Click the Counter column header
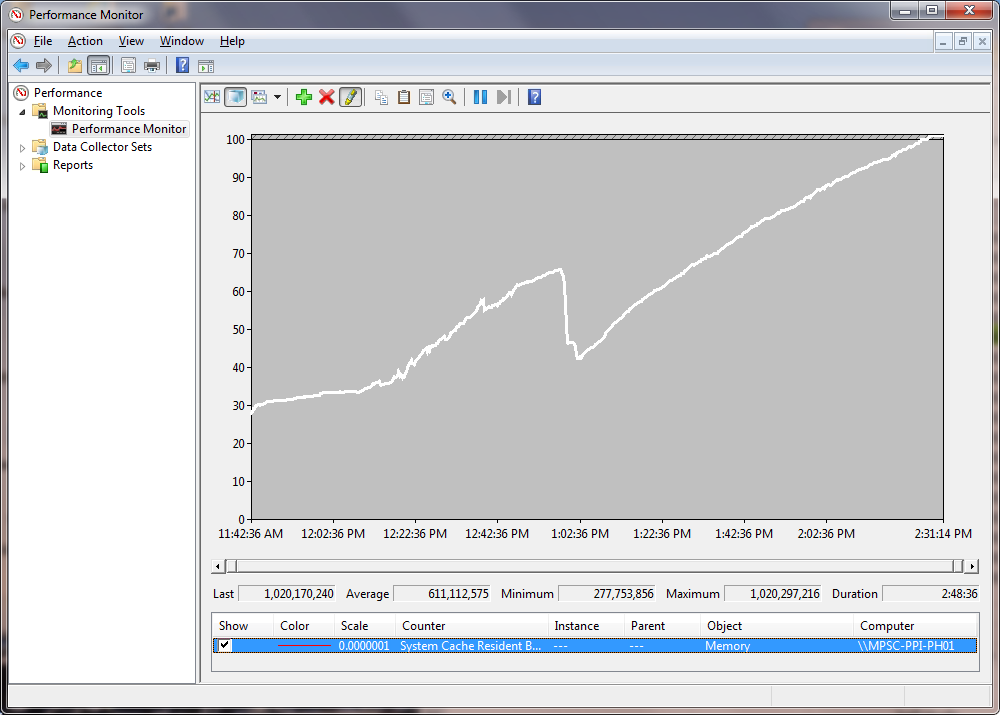 (470, 626)
